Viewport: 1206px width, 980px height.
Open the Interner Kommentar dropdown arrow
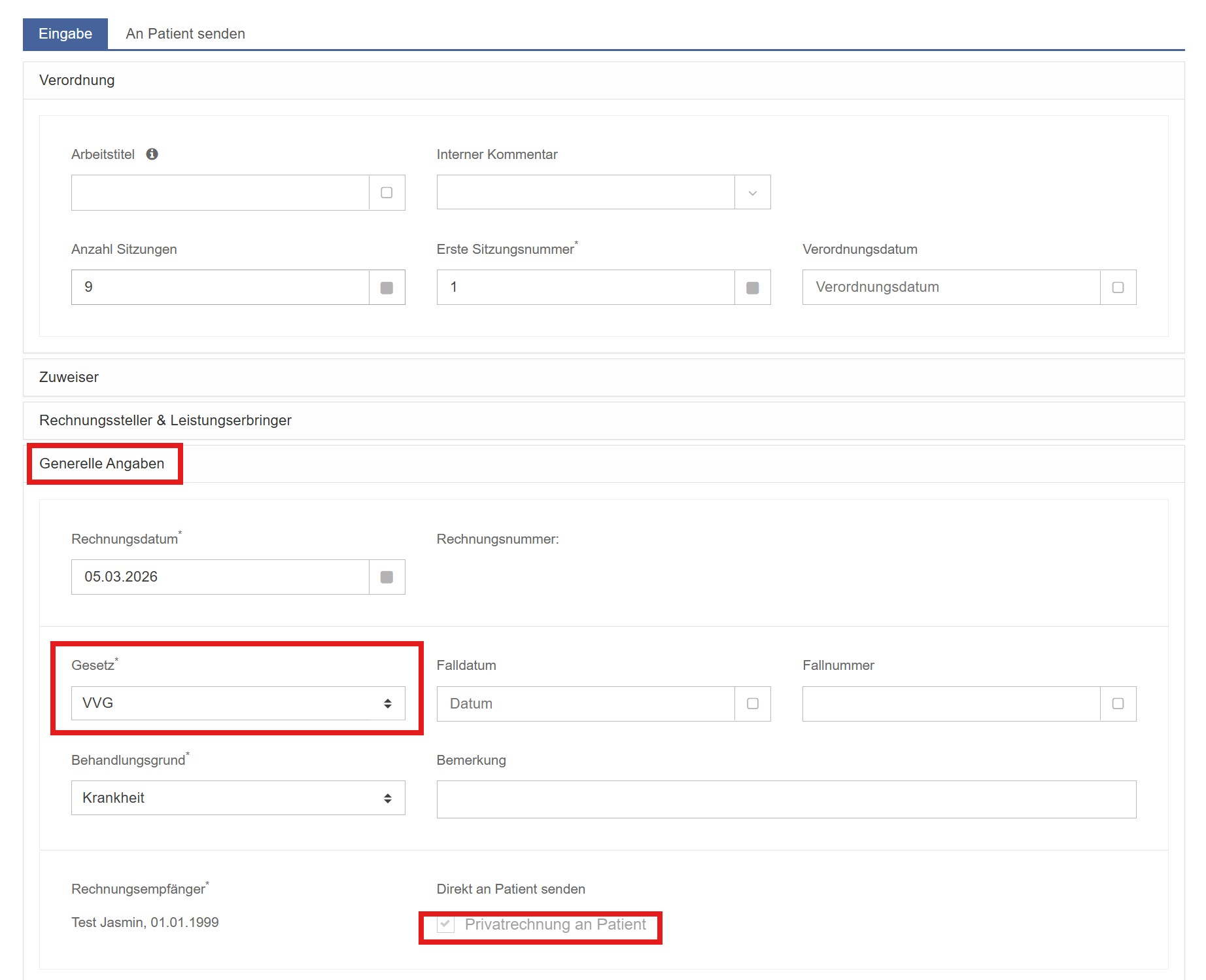point(752,192)
